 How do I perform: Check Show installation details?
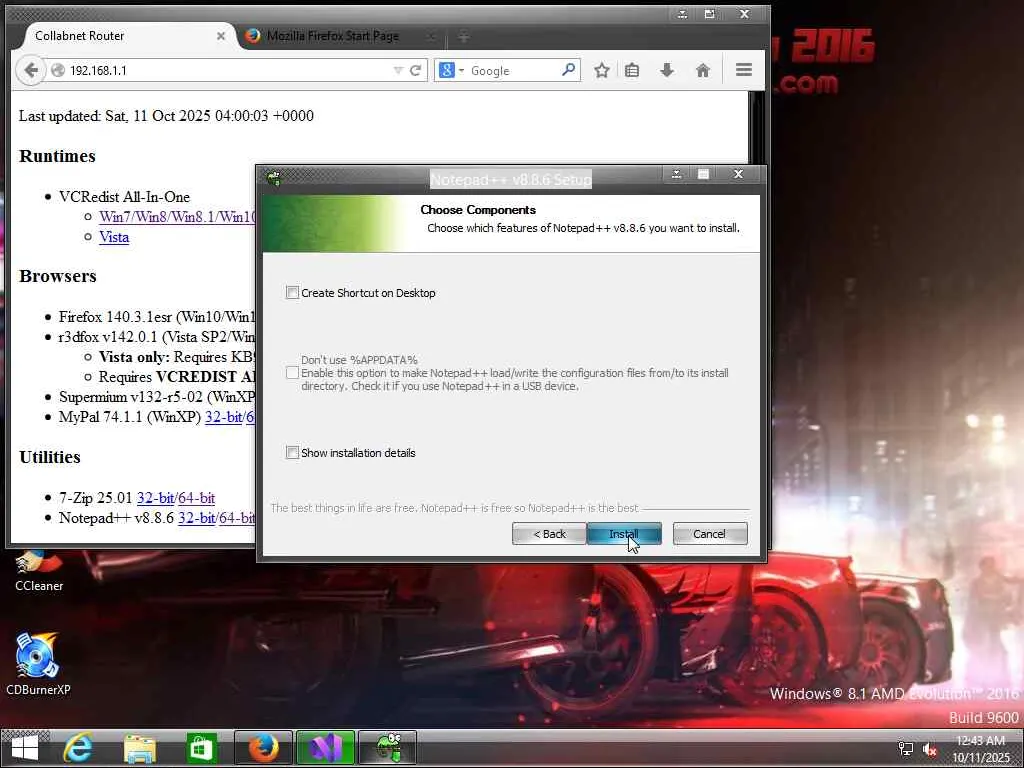(292, 452)
